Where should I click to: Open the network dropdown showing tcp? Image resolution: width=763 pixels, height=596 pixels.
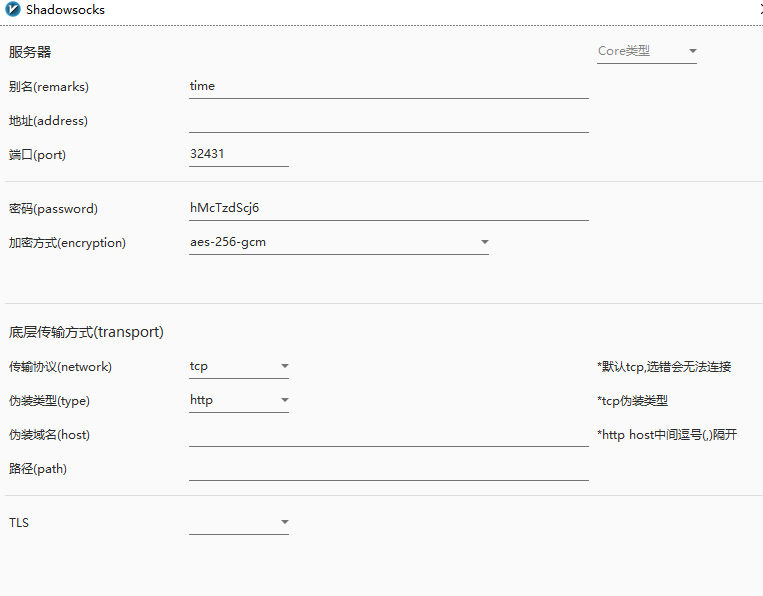pos(239,366)
